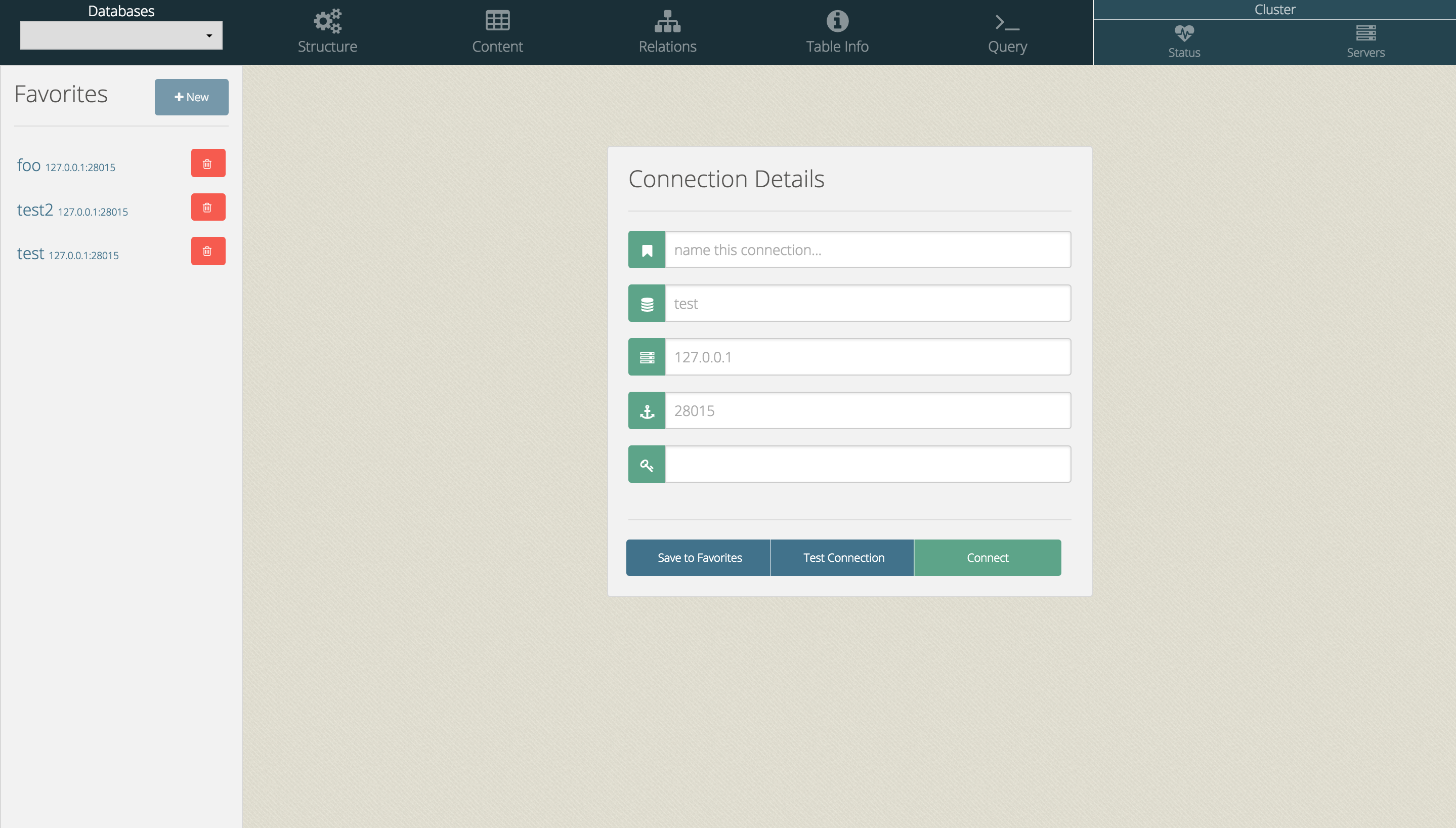Select the database name input field
Image resolution: width=1456 pixels, height=828 pixels.
[x=867, y=303]
